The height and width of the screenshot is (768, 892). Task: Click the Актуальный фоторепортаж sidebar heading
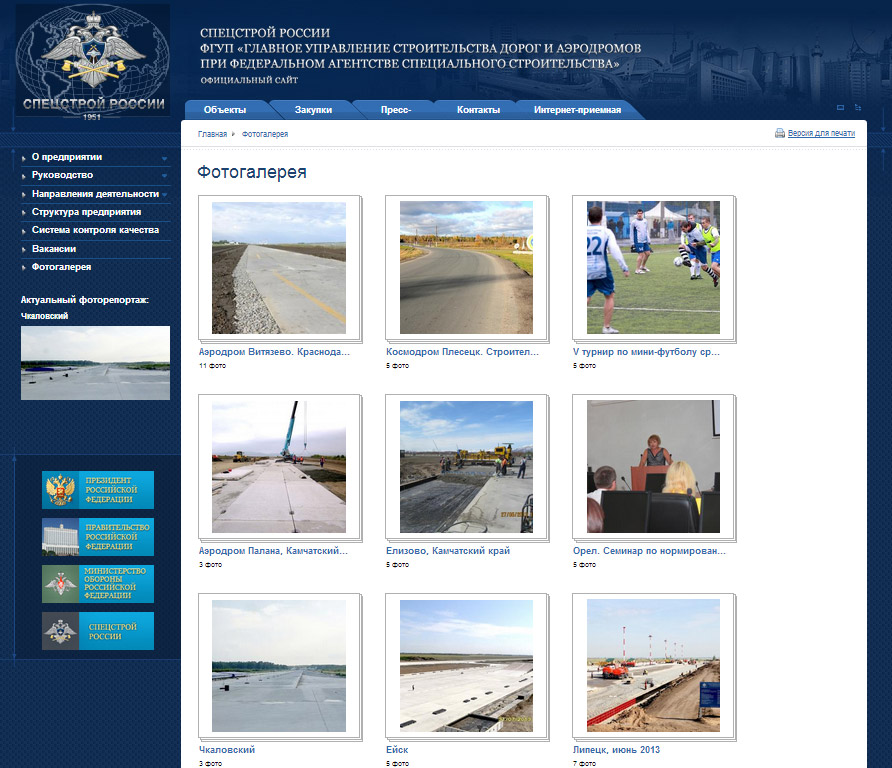pyautogui.click(x=85, y=300)
